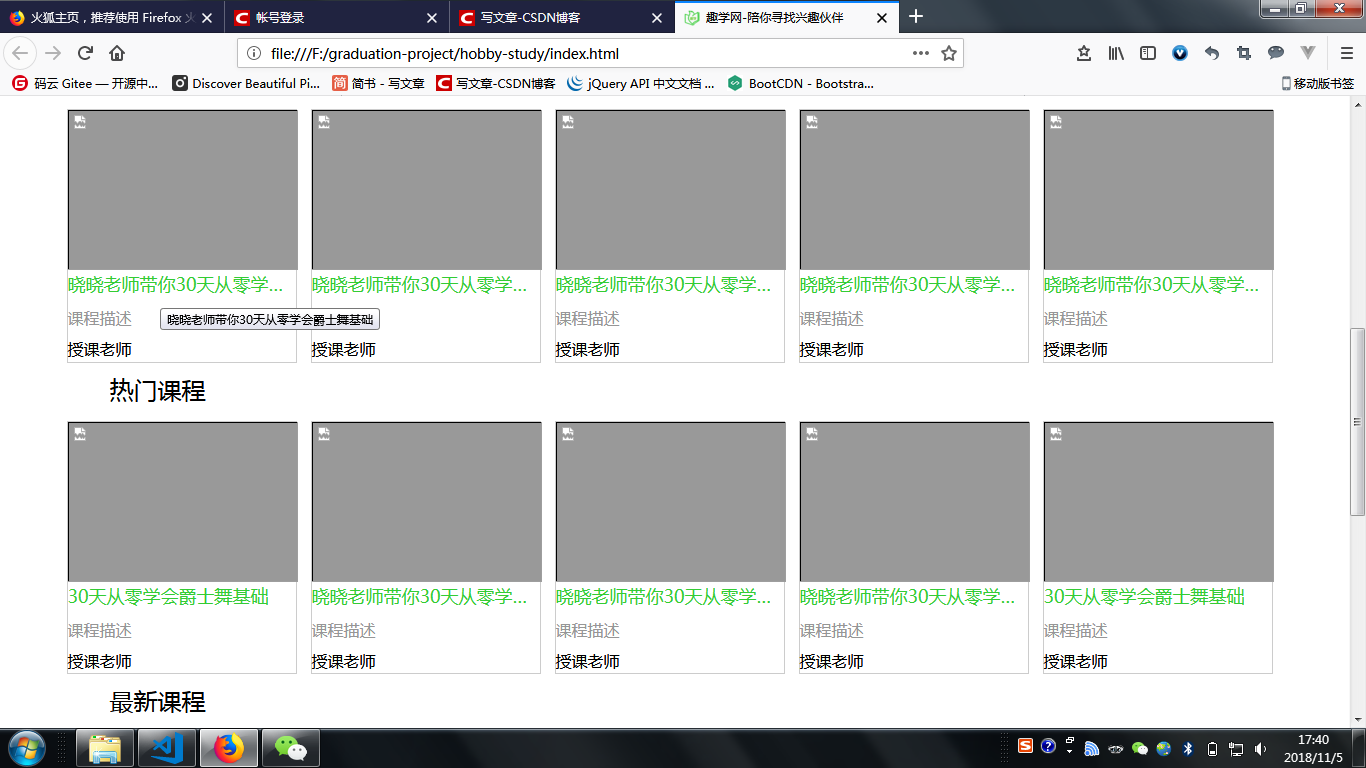This screenshot has width=1366, height=768.
Task: Click the blue V extension icon
Action: coord(1180,53)
